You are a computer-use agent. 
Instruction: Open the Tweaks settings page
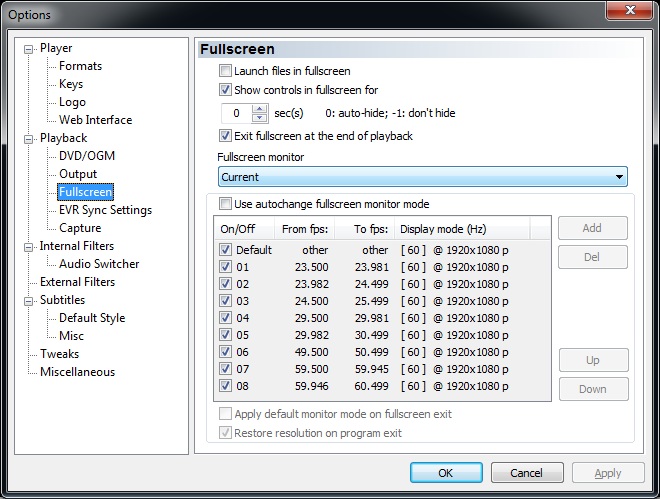point(59,354)
